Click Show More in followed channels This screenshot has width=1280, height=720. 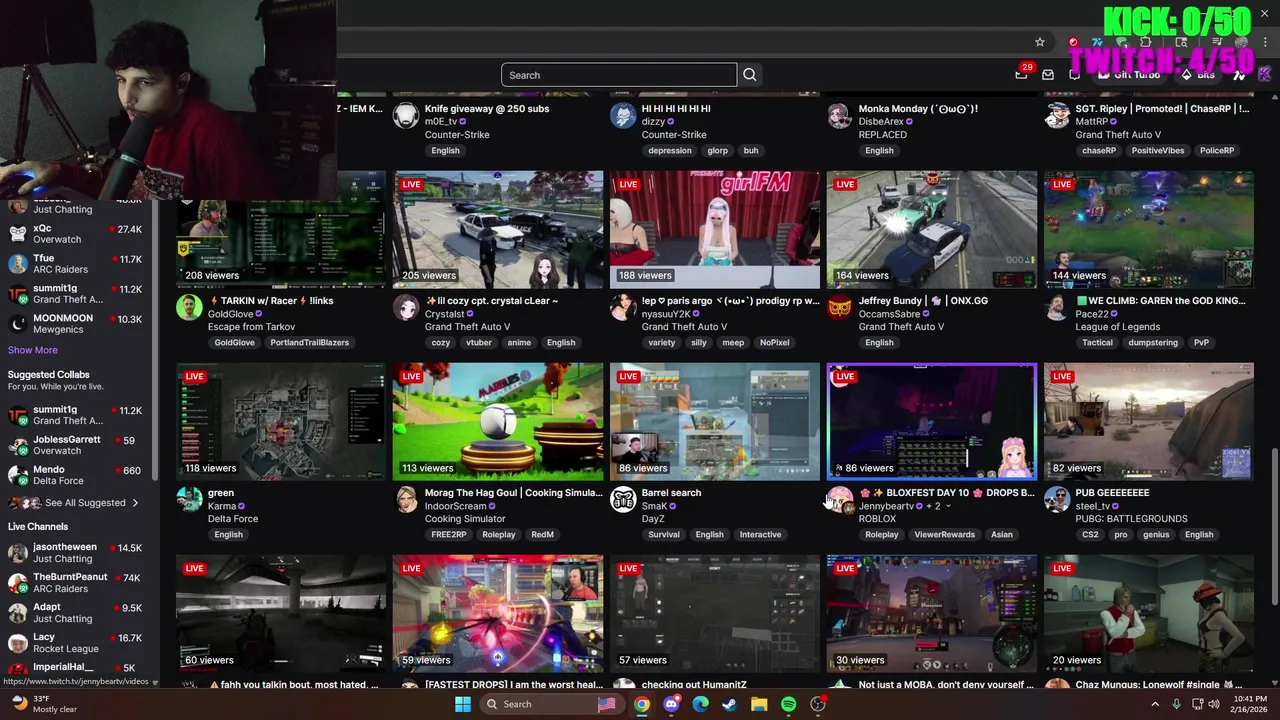33,350
